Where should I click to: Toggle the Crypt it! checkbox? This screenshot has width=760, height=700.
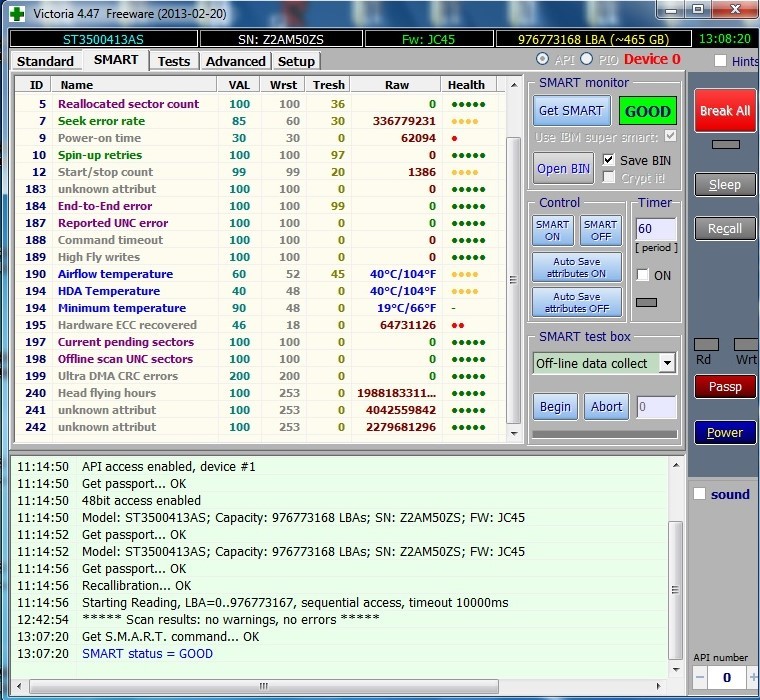(609, 177)
